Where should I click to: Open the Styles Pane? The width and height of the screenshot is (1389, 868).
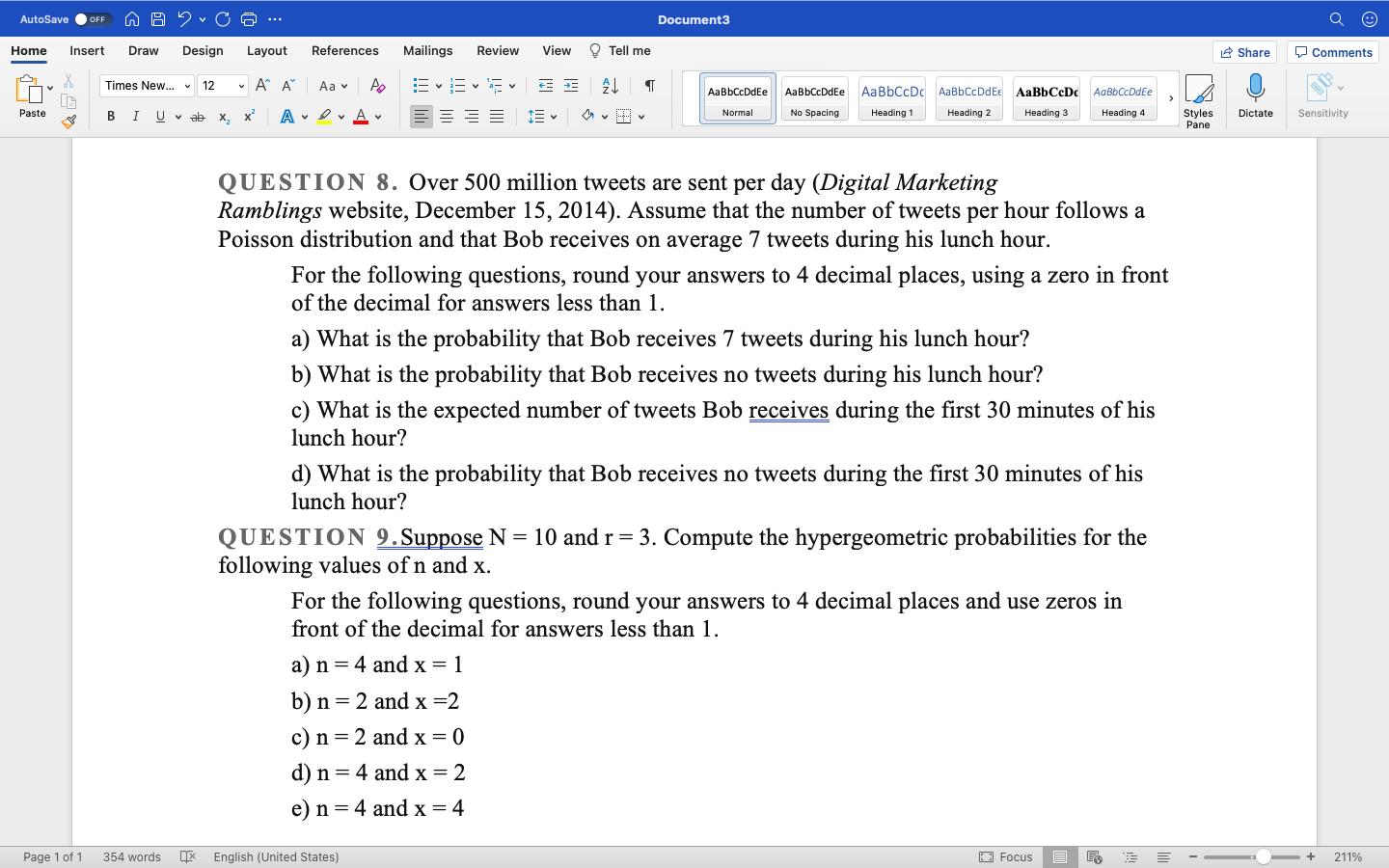[x=1198, y=101]
